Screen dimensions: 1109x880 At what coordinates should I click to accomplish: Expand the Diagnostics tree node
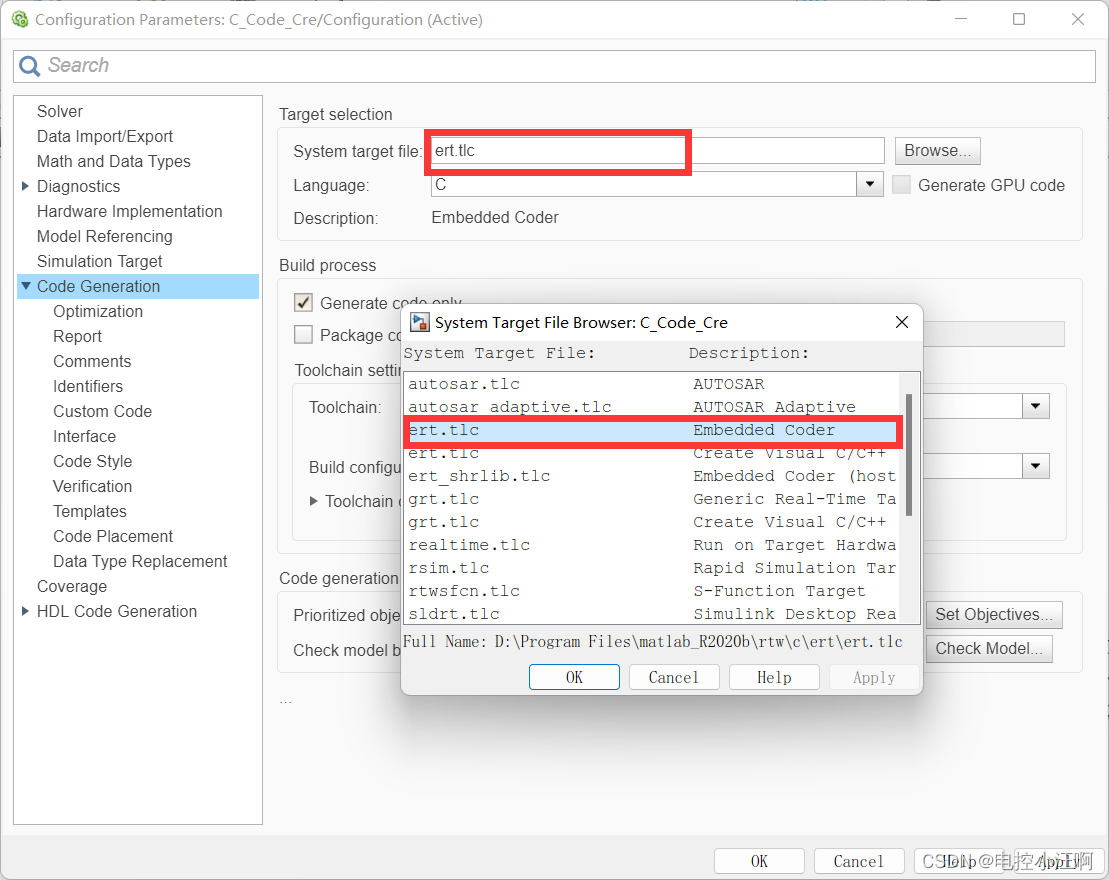click(x=25, y=186)
